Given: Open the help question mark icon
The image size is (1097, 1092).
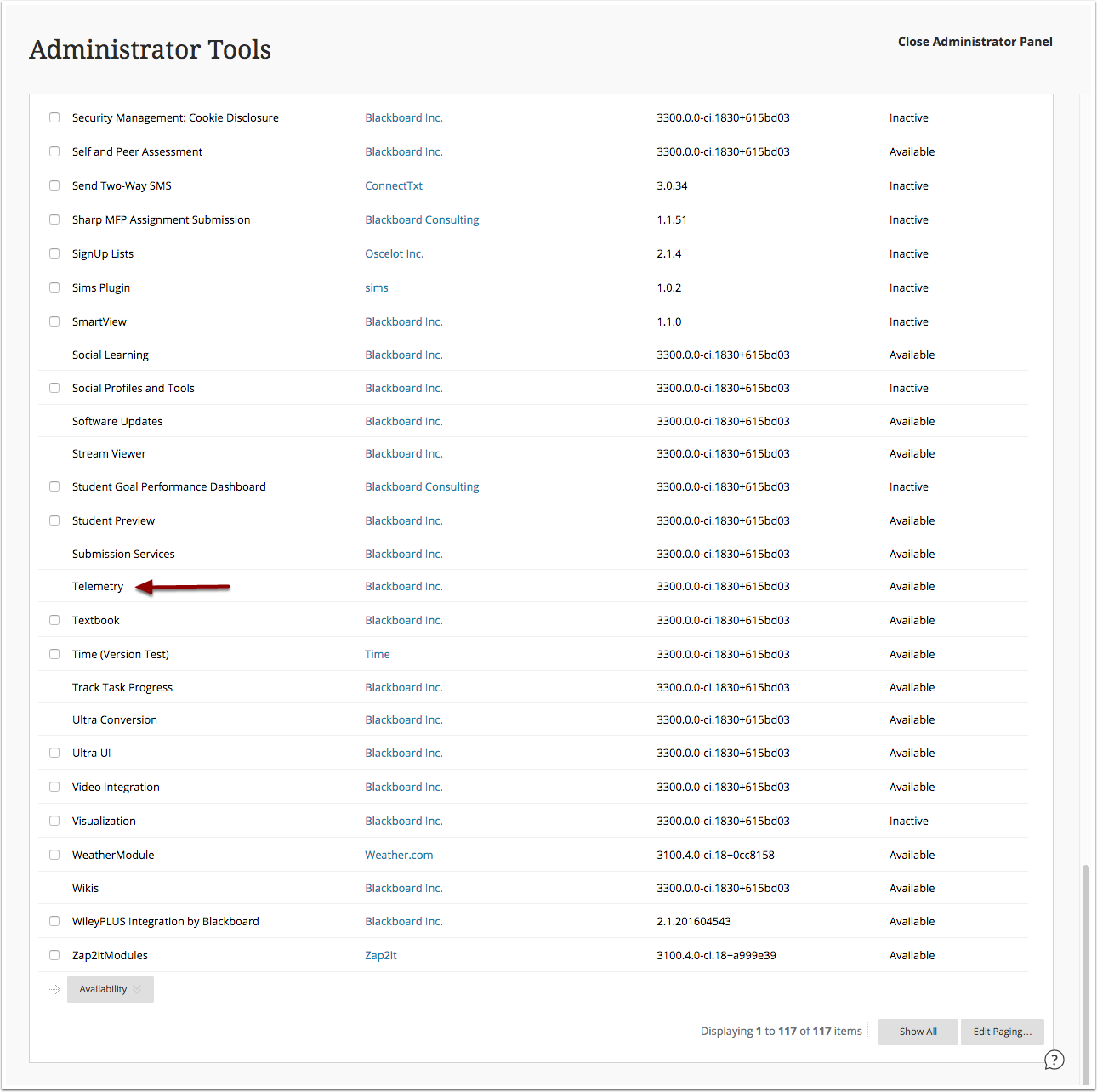Looking at the screenshot, I should pyautogui.click(x=1054, y=1060).
